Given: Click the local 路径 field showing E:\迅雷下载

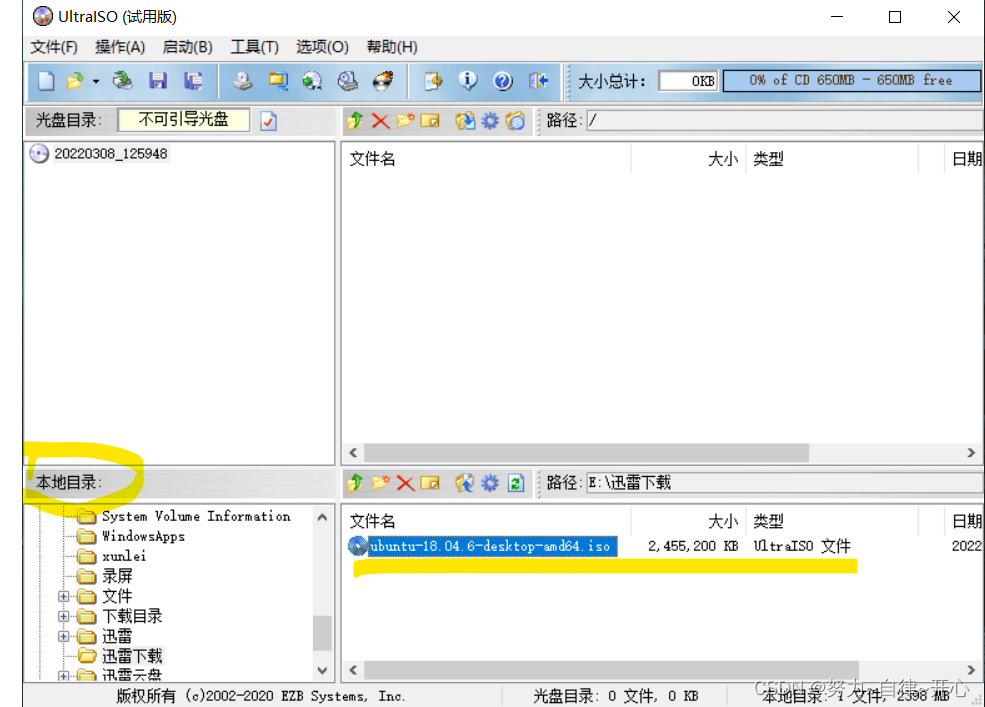Looking at the screenshot, I should [785, 483].
